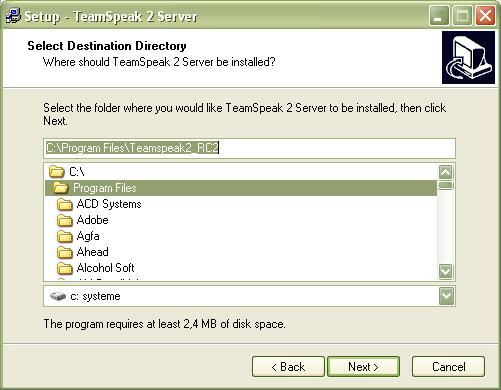Image resolution: width=501 pixels, height=390 pixels.
Task: Click the C:\ folder icon
Action: [x=57, y=172]
